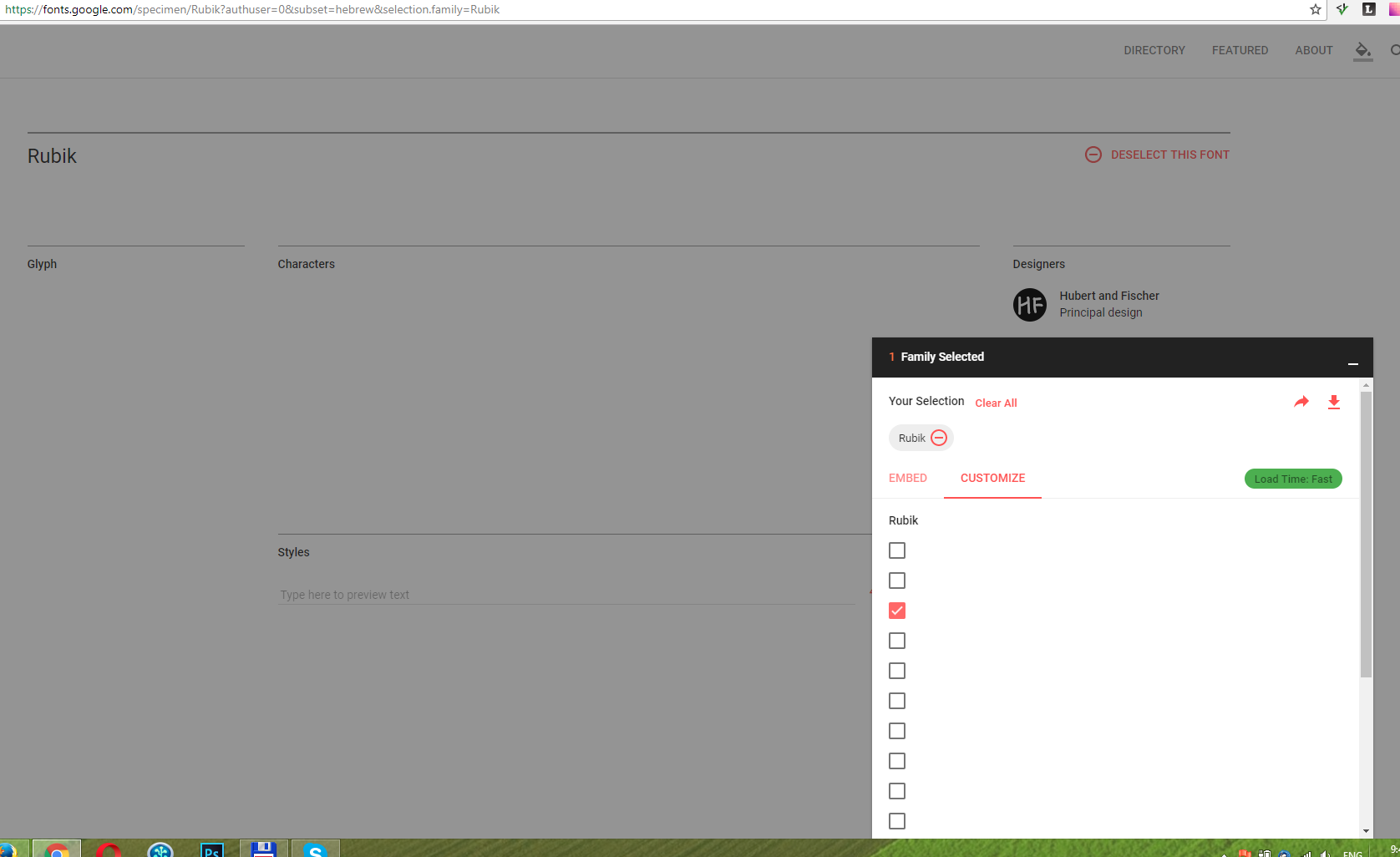The width and height of the screenshot is (1400, 857).
Task: Click the 'Rubik' page title
Action: (x=52, y=156)
